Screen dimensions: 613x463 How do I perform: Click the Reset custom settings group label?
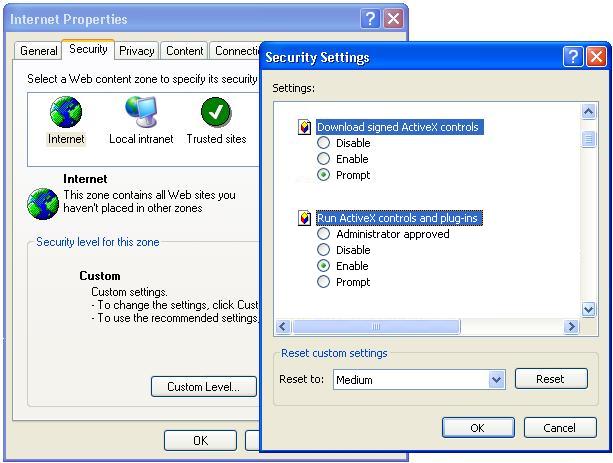click(x=334, y=353)
